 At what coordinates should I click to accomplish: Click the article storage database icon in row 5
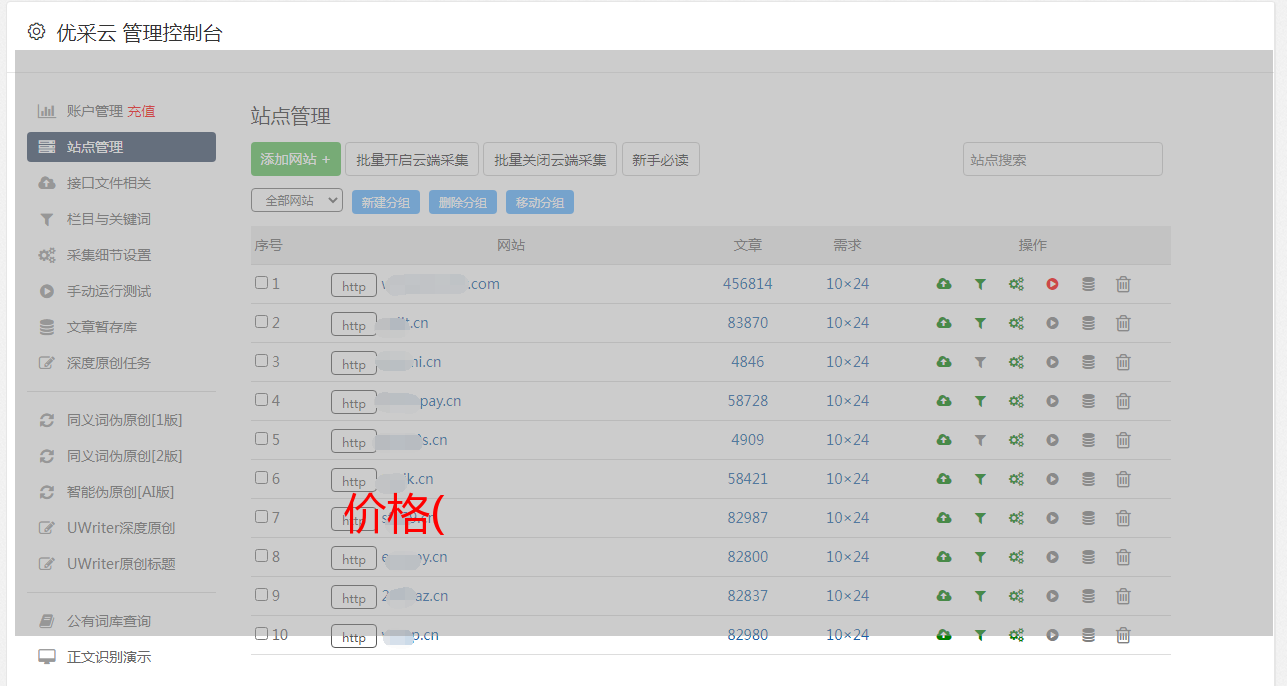1088,440
